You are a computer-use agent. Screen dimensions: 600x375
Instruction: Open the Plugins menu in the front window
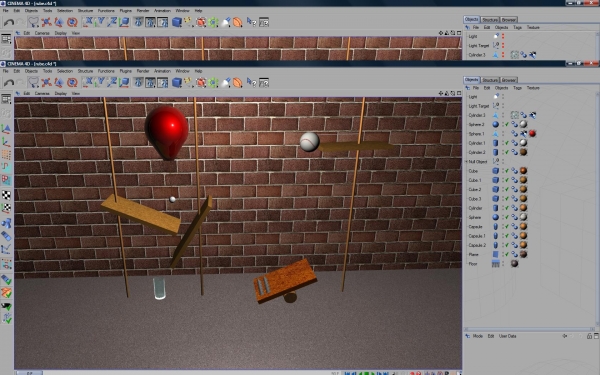click(x=126, y=71)
